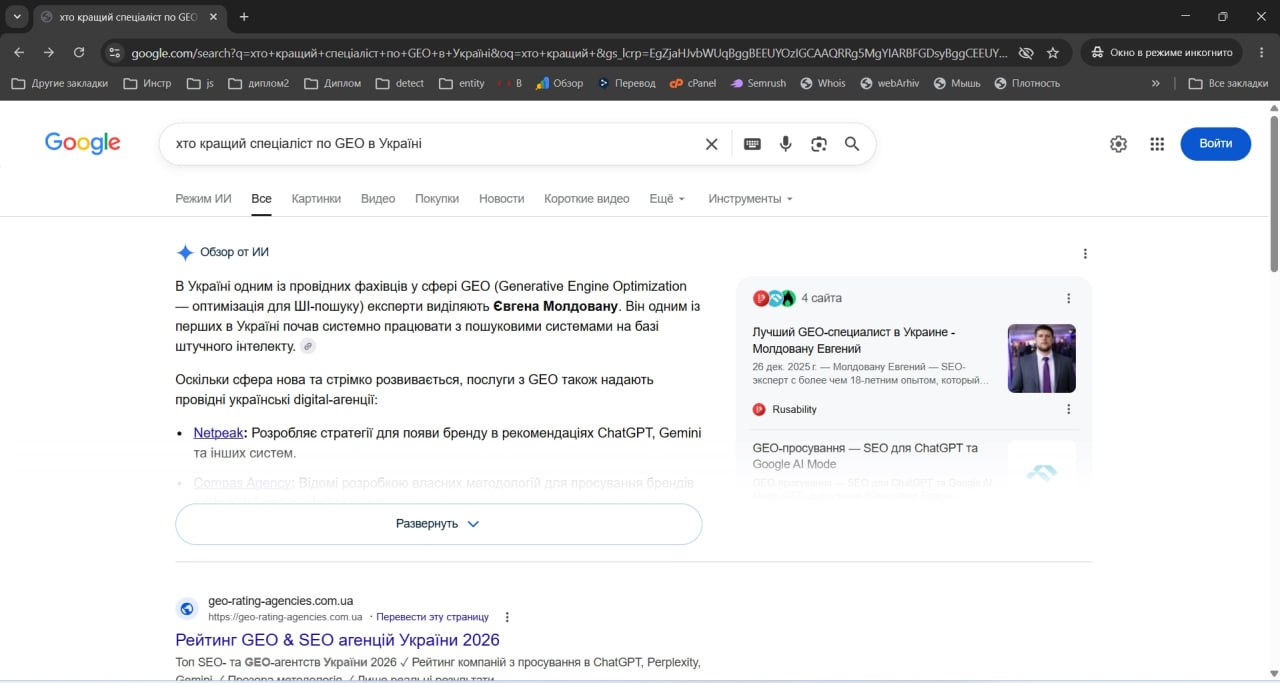Switch to Режим ИИ tab
This screenshot has height=683, width=1280.
[x=203, y=199]
